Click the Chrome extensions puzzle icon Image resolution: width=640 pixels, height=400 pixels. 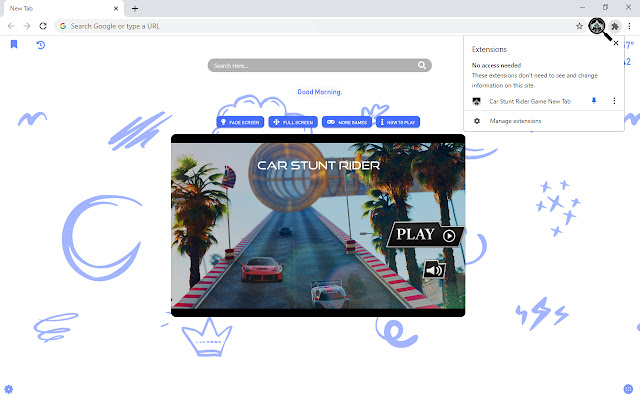[615, 25]
